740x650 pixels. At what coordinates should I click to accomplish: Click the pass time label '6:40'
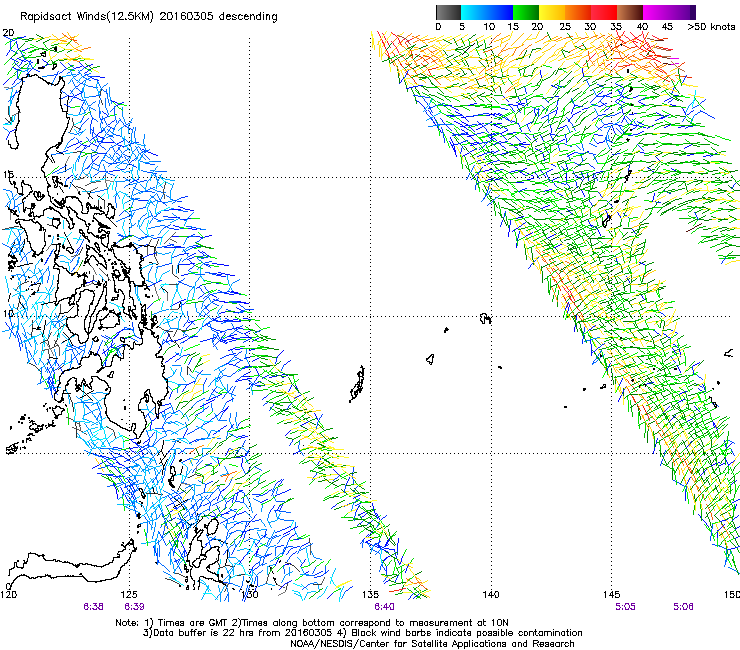pos(384,607)
